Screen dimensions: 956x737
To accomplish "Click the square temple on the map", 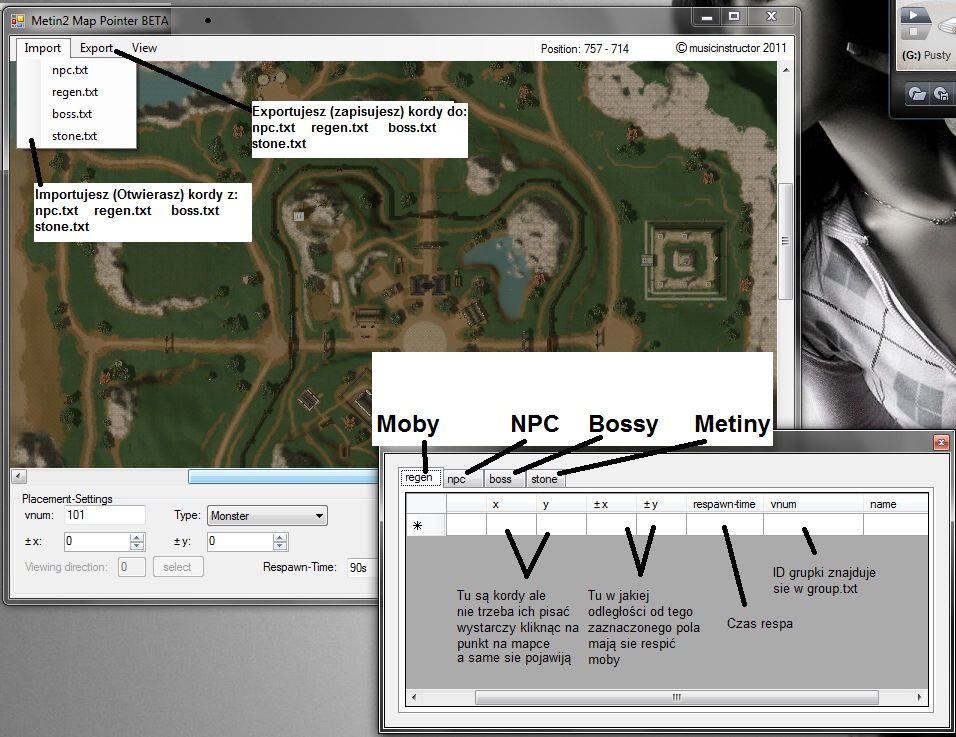I will [685, 262].
